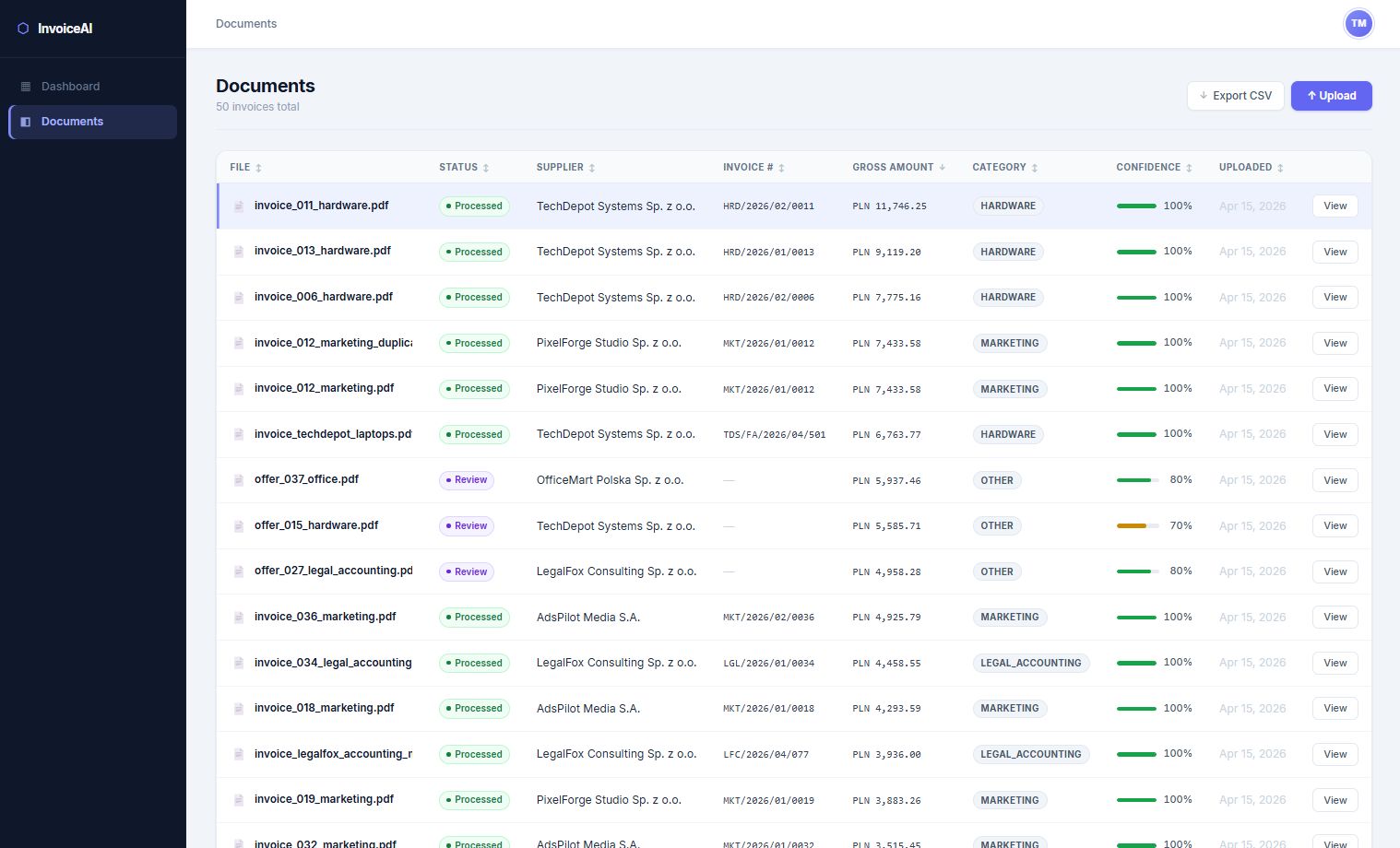
Task: Open the TM user avatar
Action: (1358, 24)
